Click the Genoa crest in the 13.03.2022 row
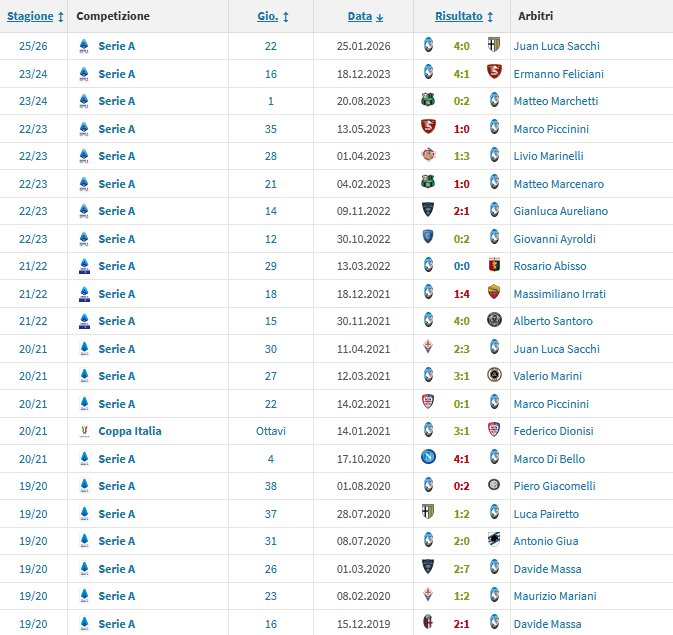 point(493,266)
